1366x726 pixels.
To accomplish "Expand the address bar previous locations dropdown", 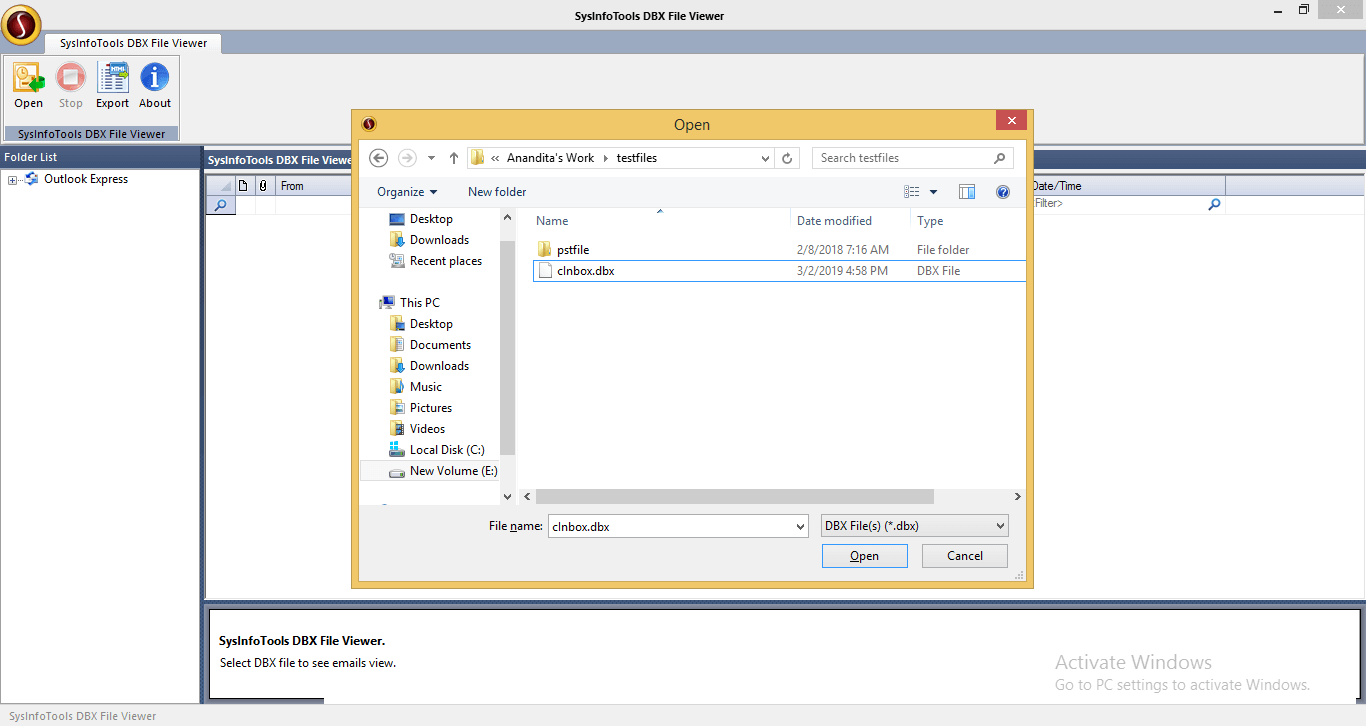I will (765, 158).
